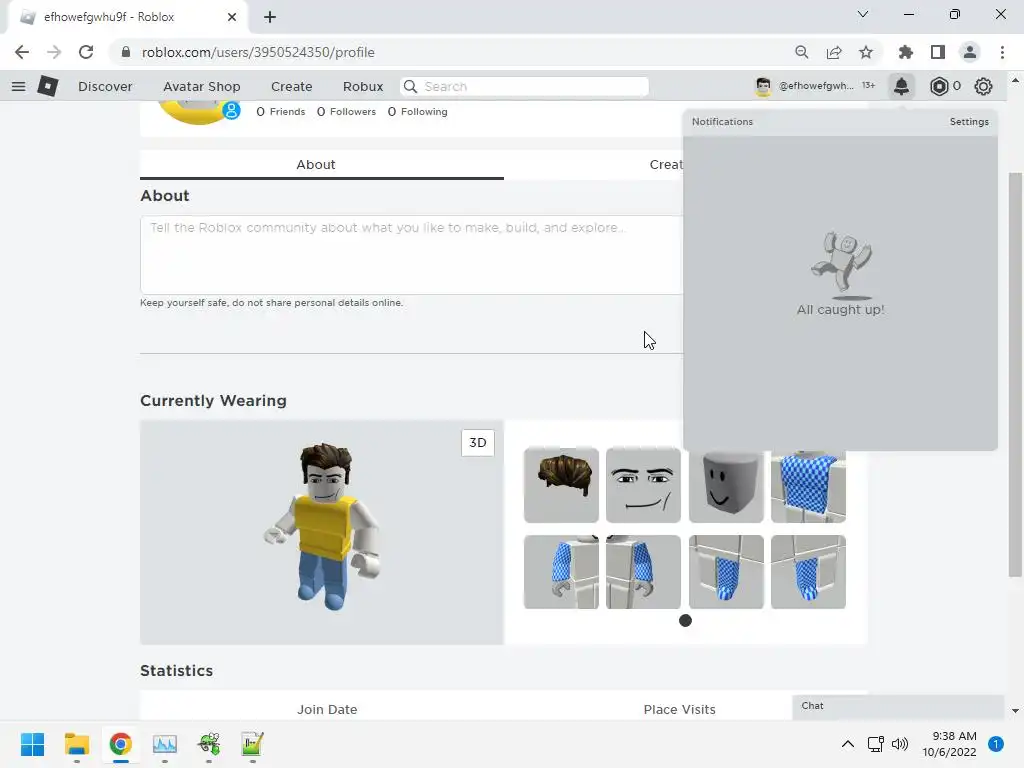Click the volume speaker tray icon
1024x768 pixels.
[900, 744]
